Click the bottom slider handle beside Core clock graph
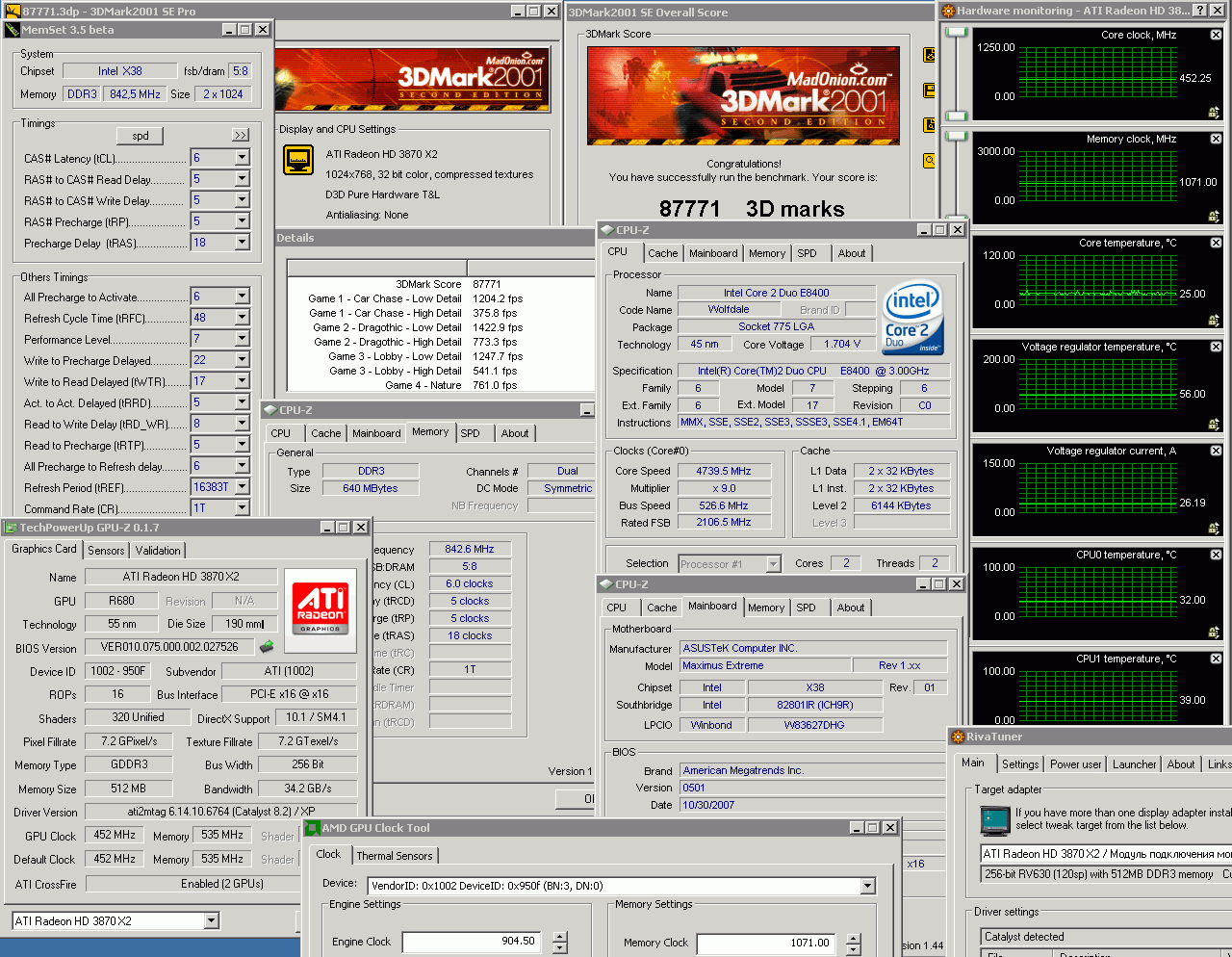 click(955, 115)
